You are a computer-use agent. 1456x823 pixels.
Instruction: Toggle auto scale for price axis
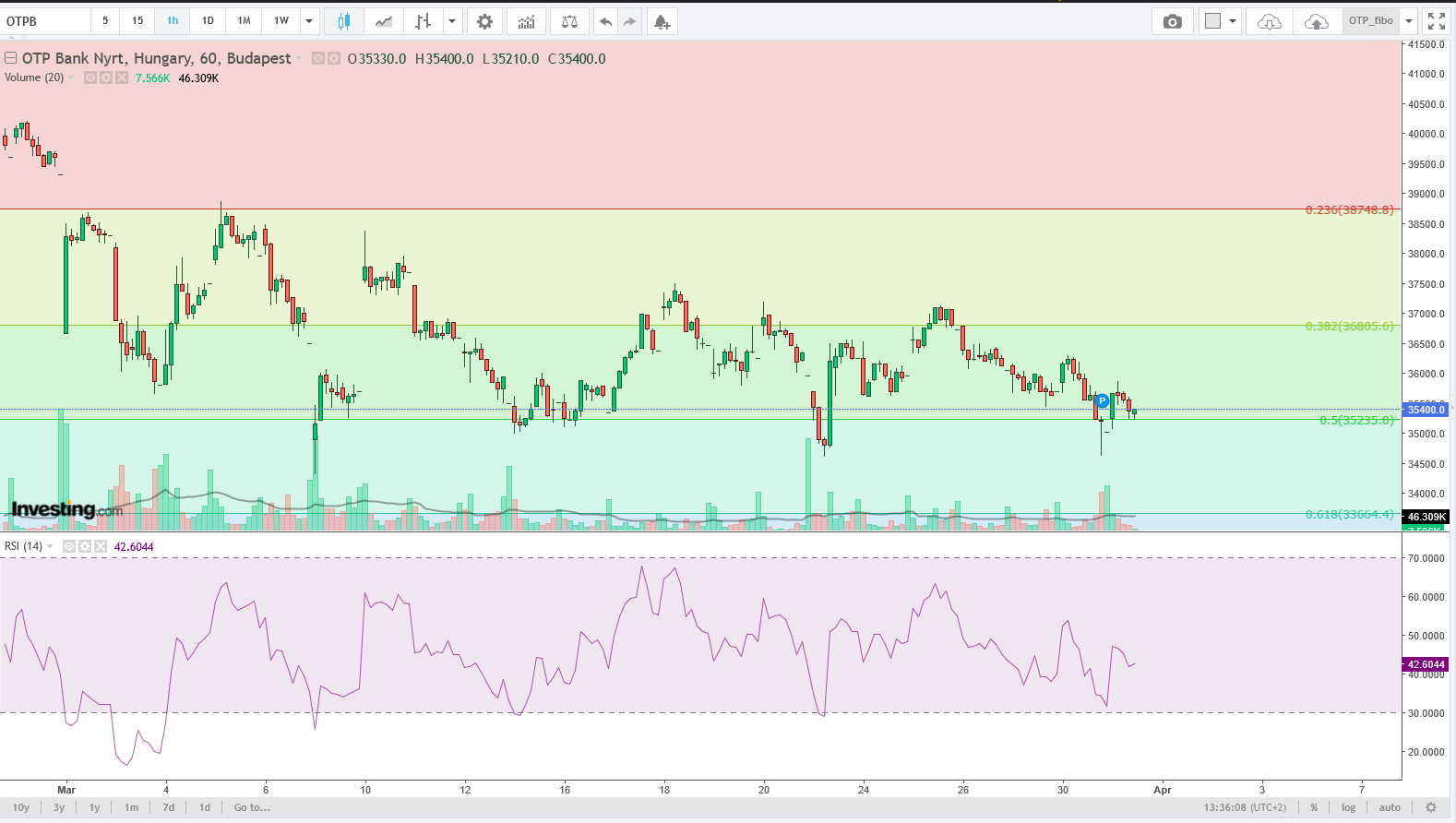click(1390, 808)
